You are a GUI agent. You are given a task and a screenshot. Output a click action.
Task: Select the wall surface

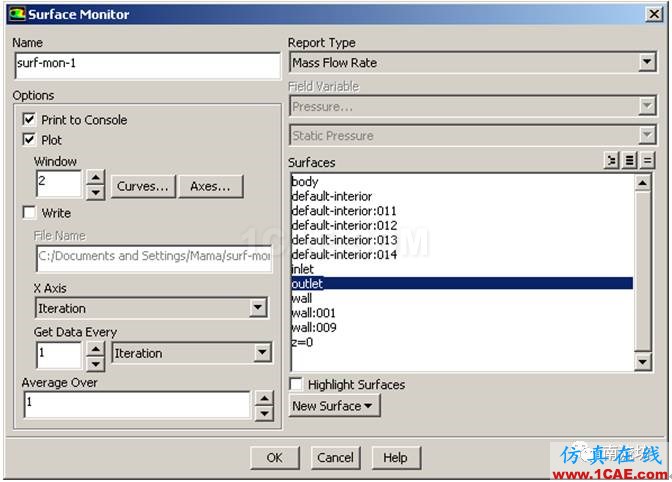462,298
